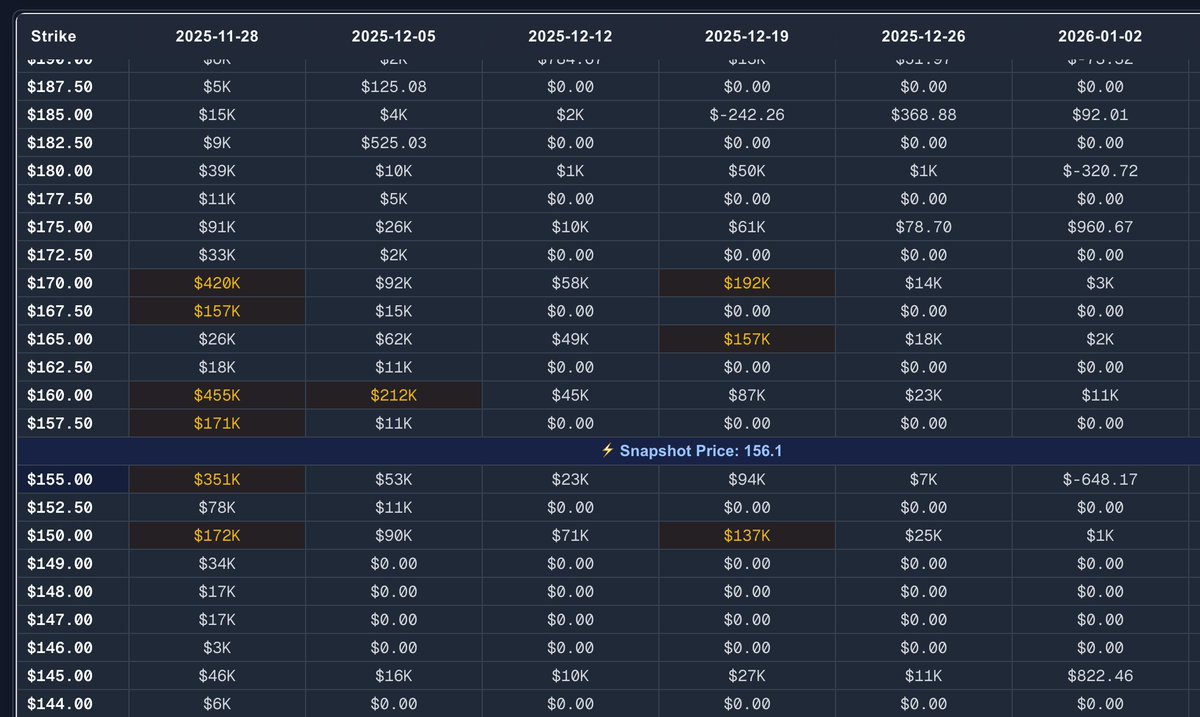Select the $150.00 strike row label
The width and height of the screenshot is (1200, 717).
click(62, 535)
